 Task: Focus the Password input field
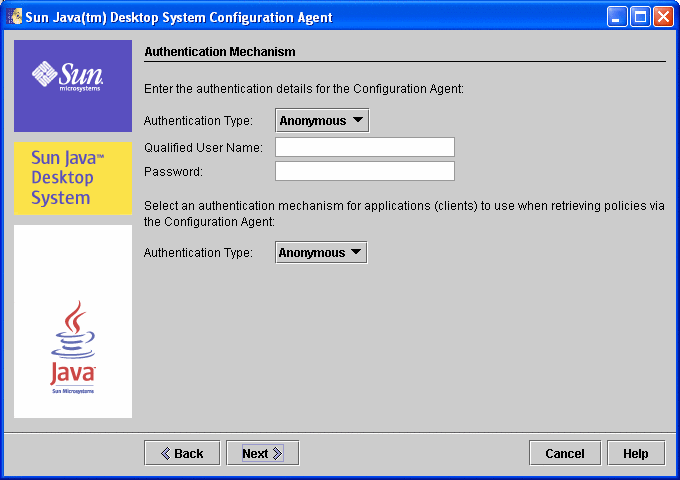pyautogui.click(x=365, y=171)
